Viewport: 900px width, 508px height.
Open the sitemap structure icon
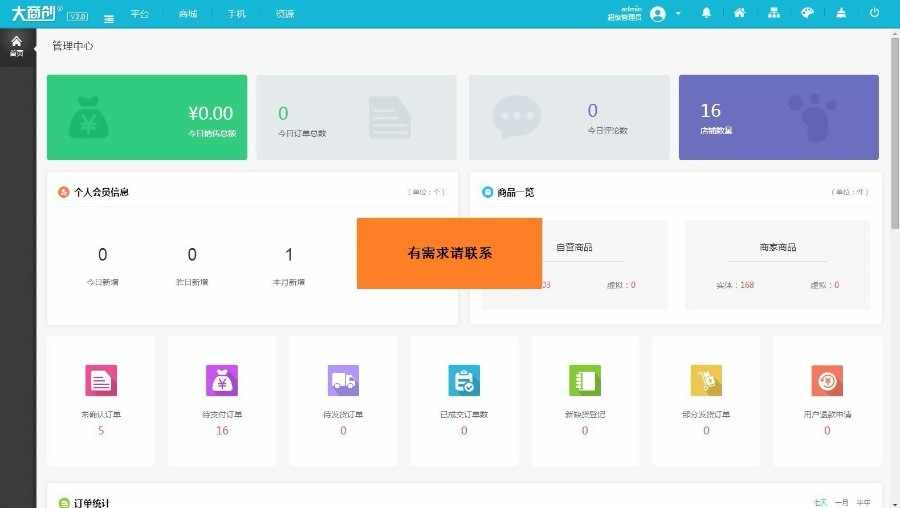click(774, 13)
